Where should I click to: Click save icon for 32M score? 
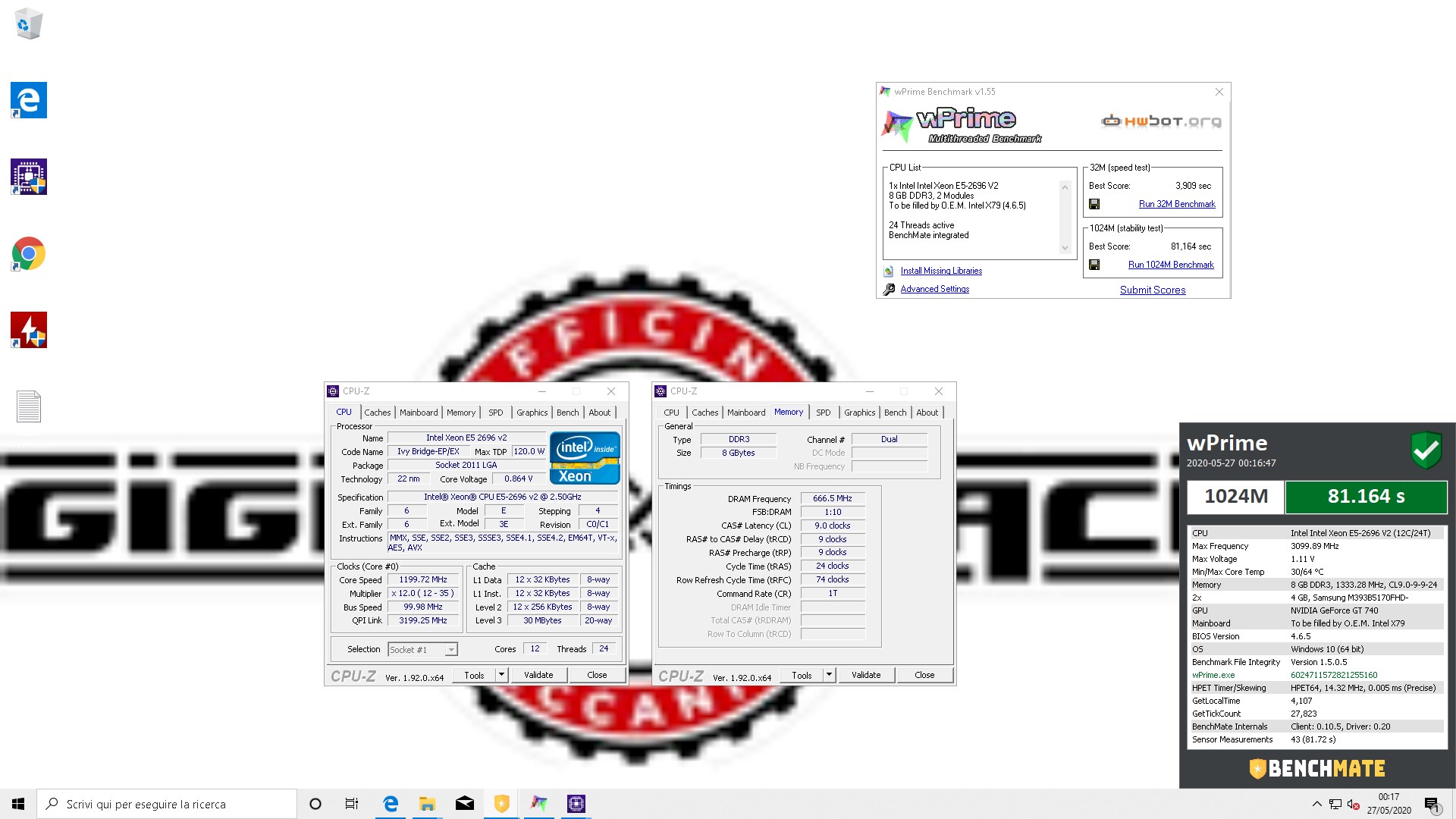click(1094, 204)
